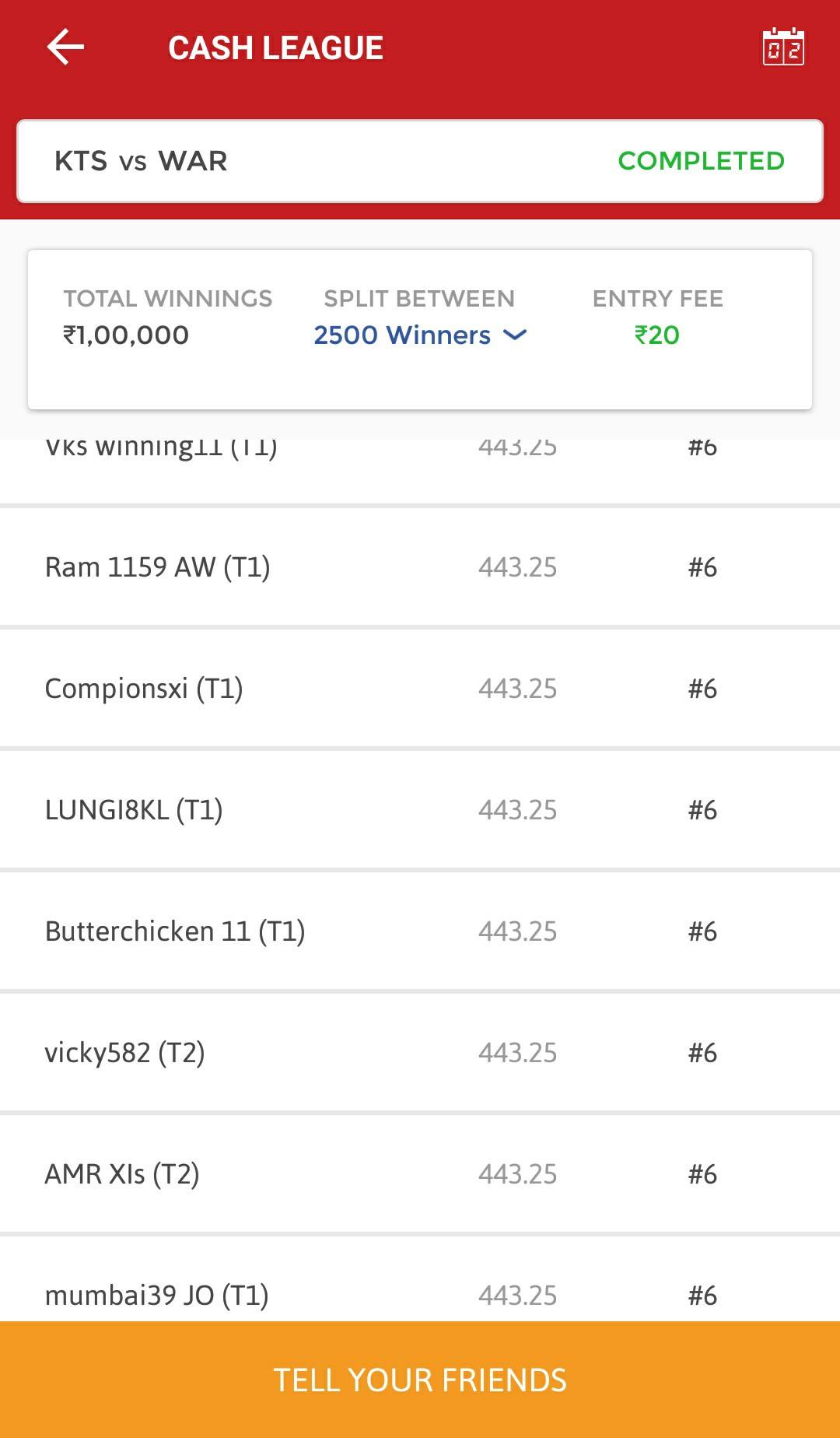840x1438 pixels.
Task: Tap the ₹1,00,000 total winnings amount
Action: pyautogui.click(x=126, y=335)
